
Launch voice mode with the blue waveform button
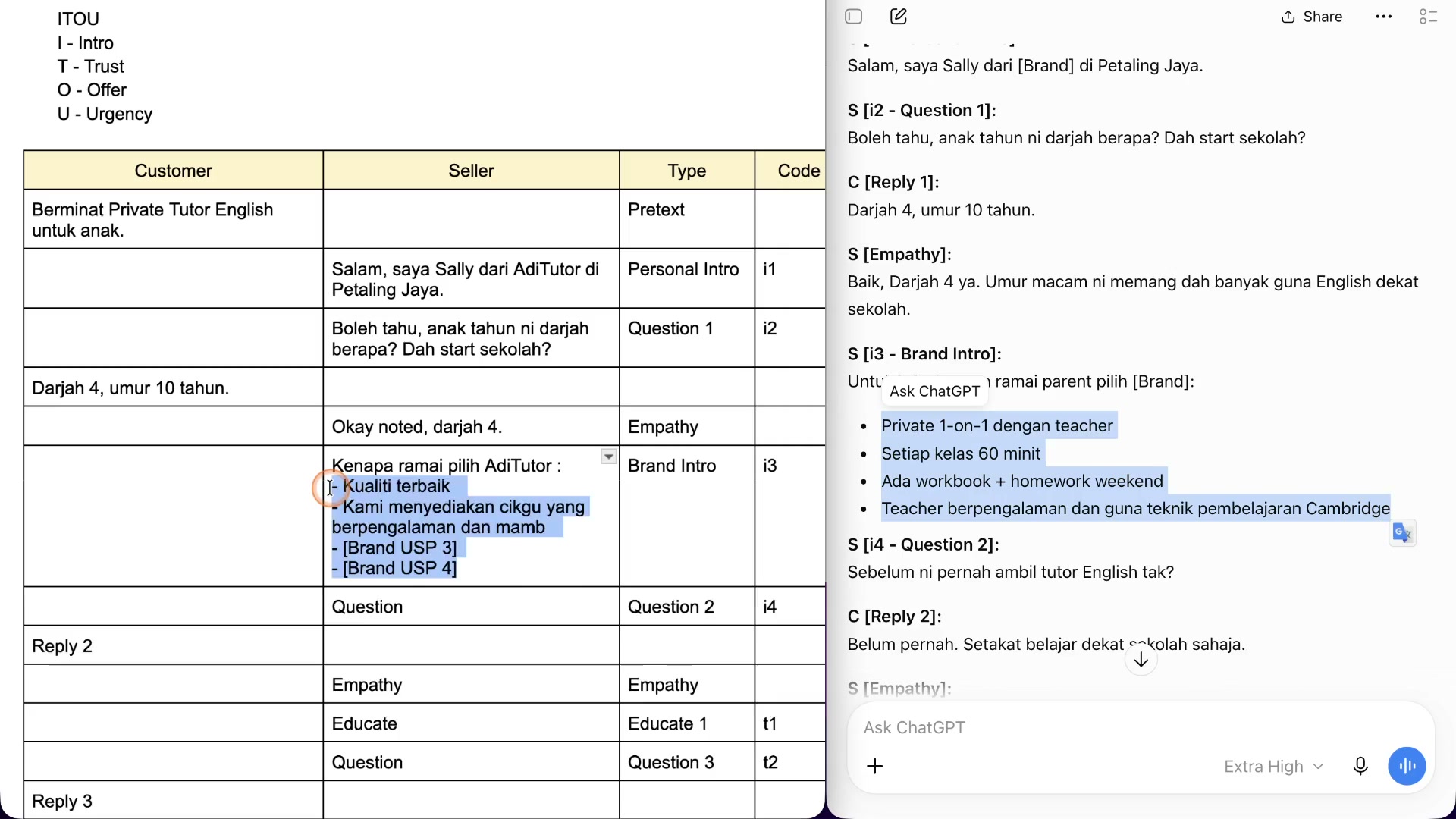1407,767
